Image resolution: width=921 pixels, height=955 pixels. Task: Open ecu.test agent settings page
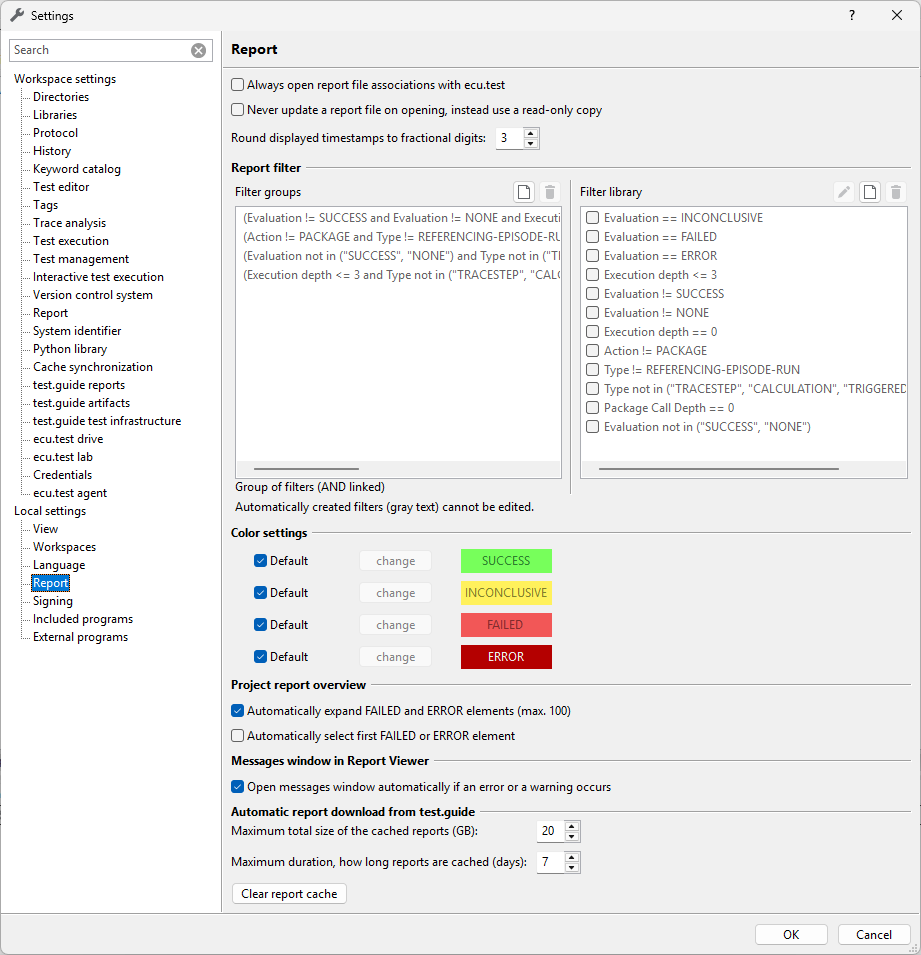(70, 493)
